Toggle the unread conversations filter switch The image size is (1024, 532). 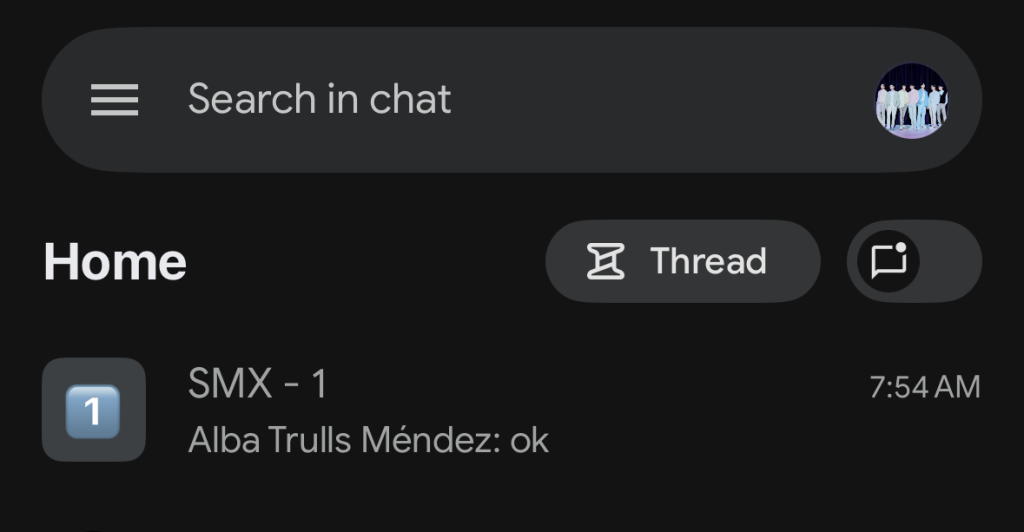tap(914, 262)
